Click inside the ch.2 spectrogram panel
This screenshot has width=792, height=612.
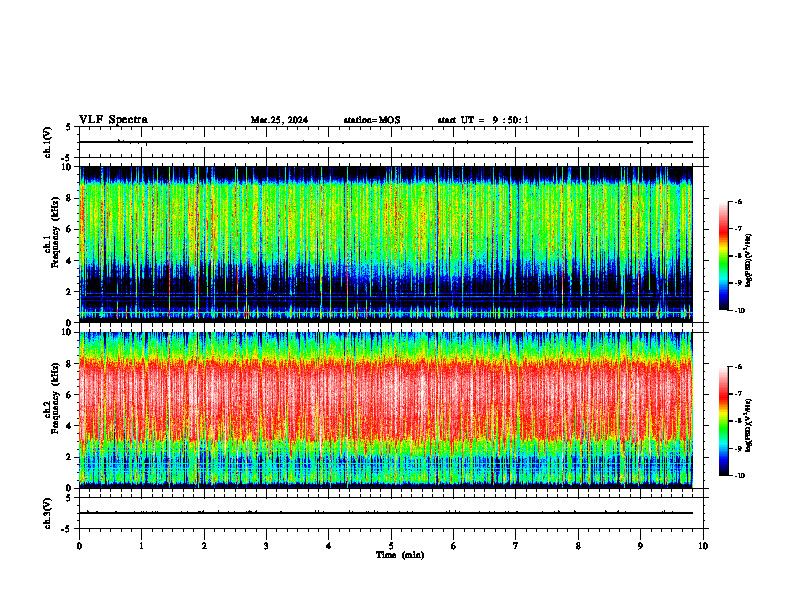point(386,410)
